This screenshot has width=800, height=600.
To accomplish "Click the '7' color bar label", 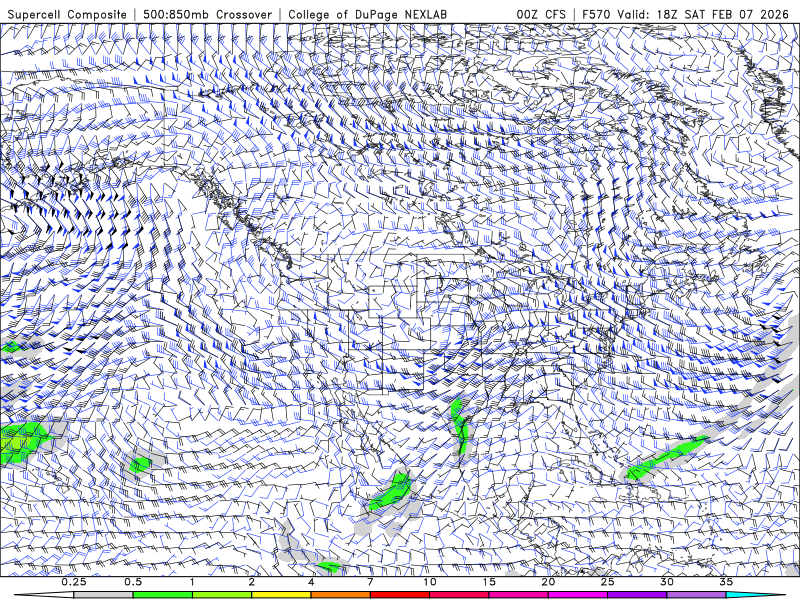I will coord(370,582).
